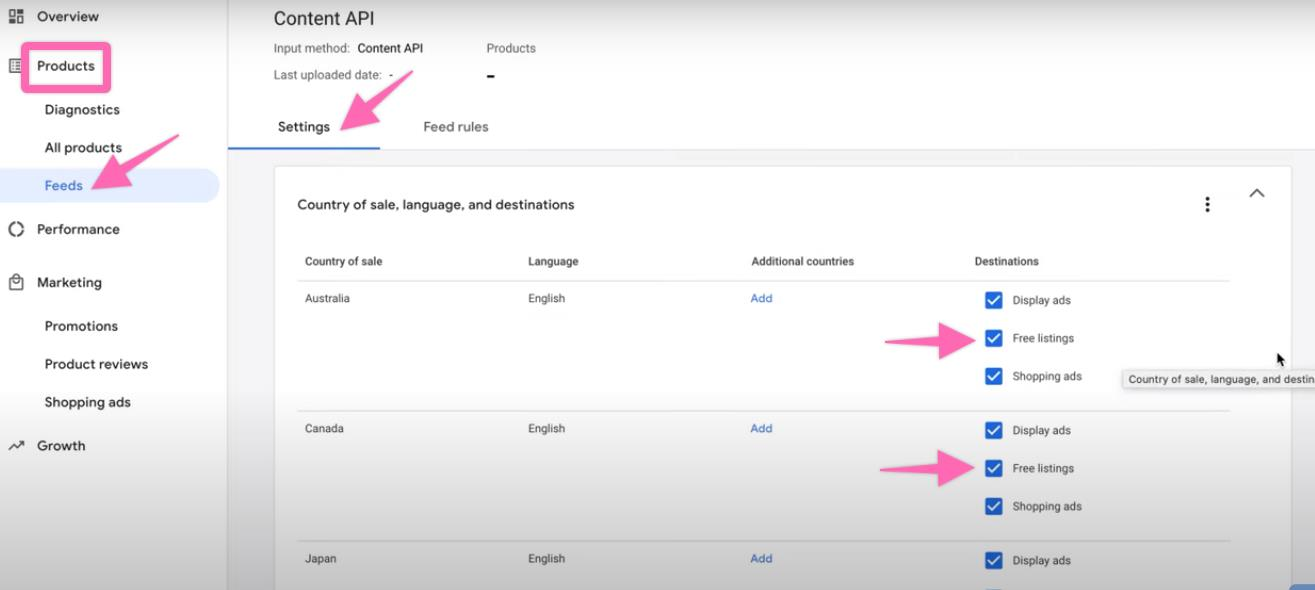Uncheck Display ads for Australia
1315x590 pixels.
tap(993, 300)
